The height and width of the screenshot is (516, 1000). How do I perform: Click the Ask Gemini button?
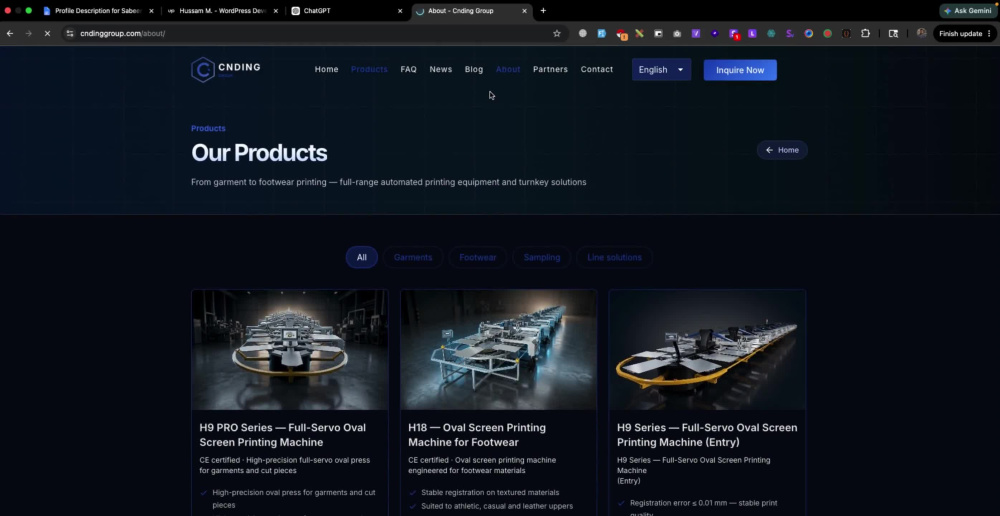pyautogui.click(x=968, y=11)
